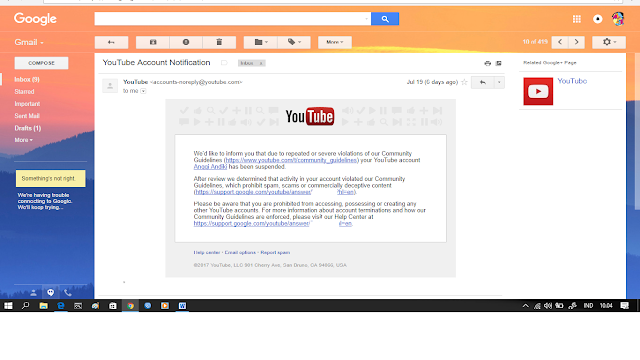Archive this email
640x360 pixels.
153,42
